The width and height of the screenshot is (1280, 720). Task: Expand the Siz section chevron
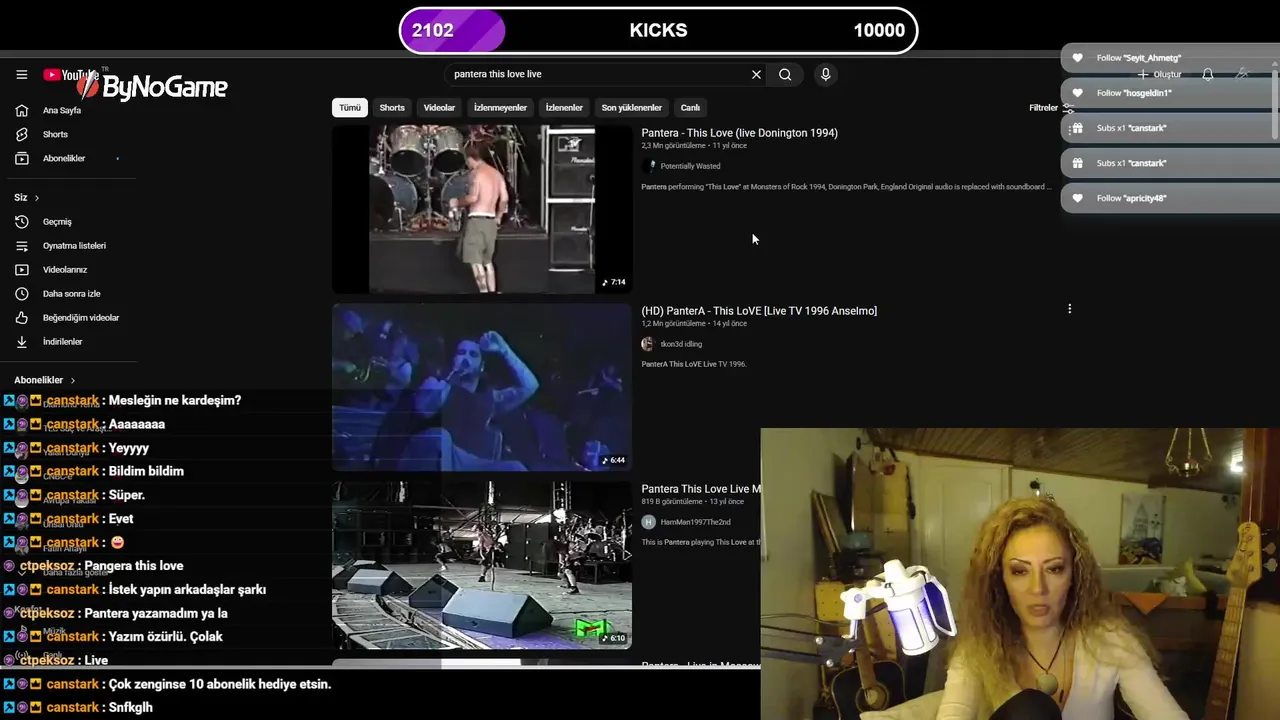[37, 198]
